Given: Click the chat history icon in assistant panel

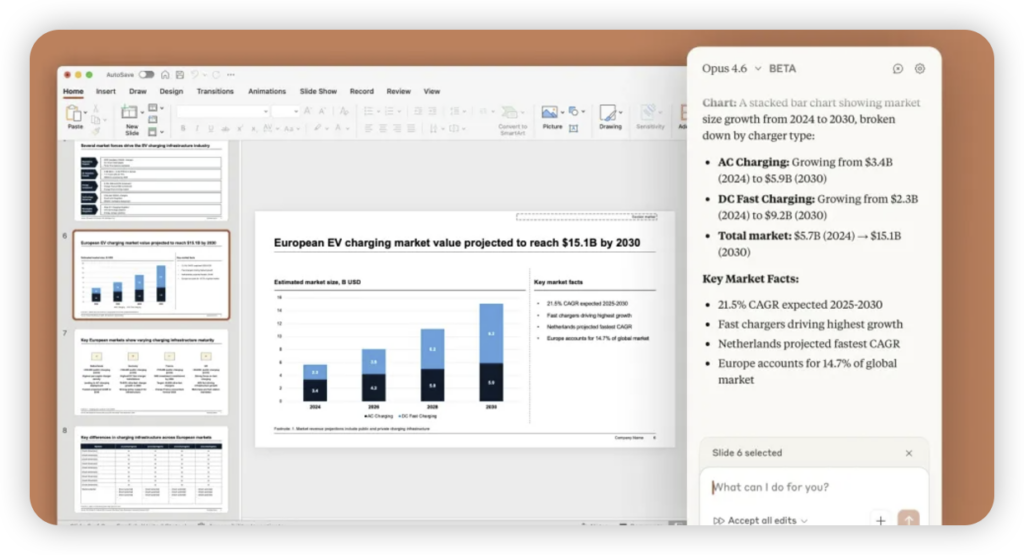Looking at the screenshot, I should tap(897, 69).
